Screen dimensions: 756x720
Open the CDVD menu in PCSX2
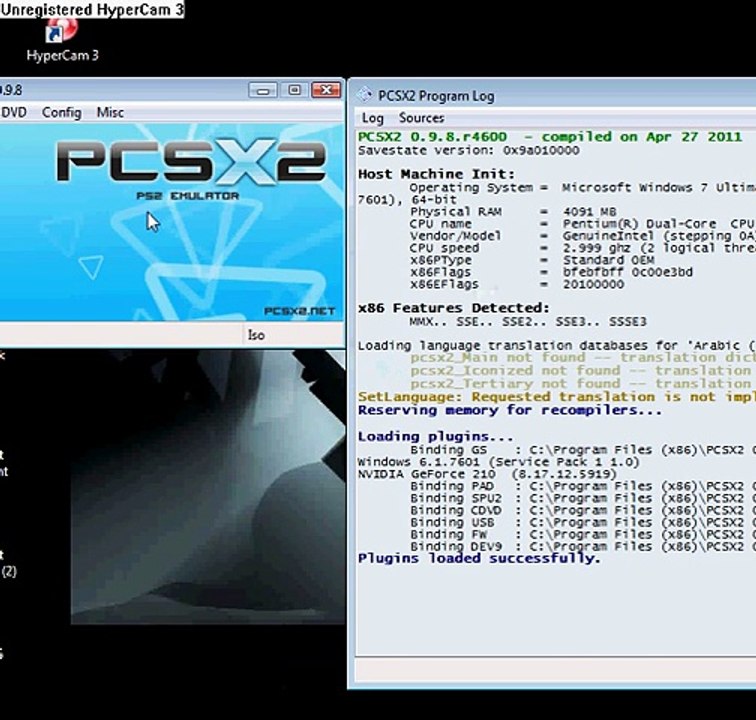click(x=14, y=112)
